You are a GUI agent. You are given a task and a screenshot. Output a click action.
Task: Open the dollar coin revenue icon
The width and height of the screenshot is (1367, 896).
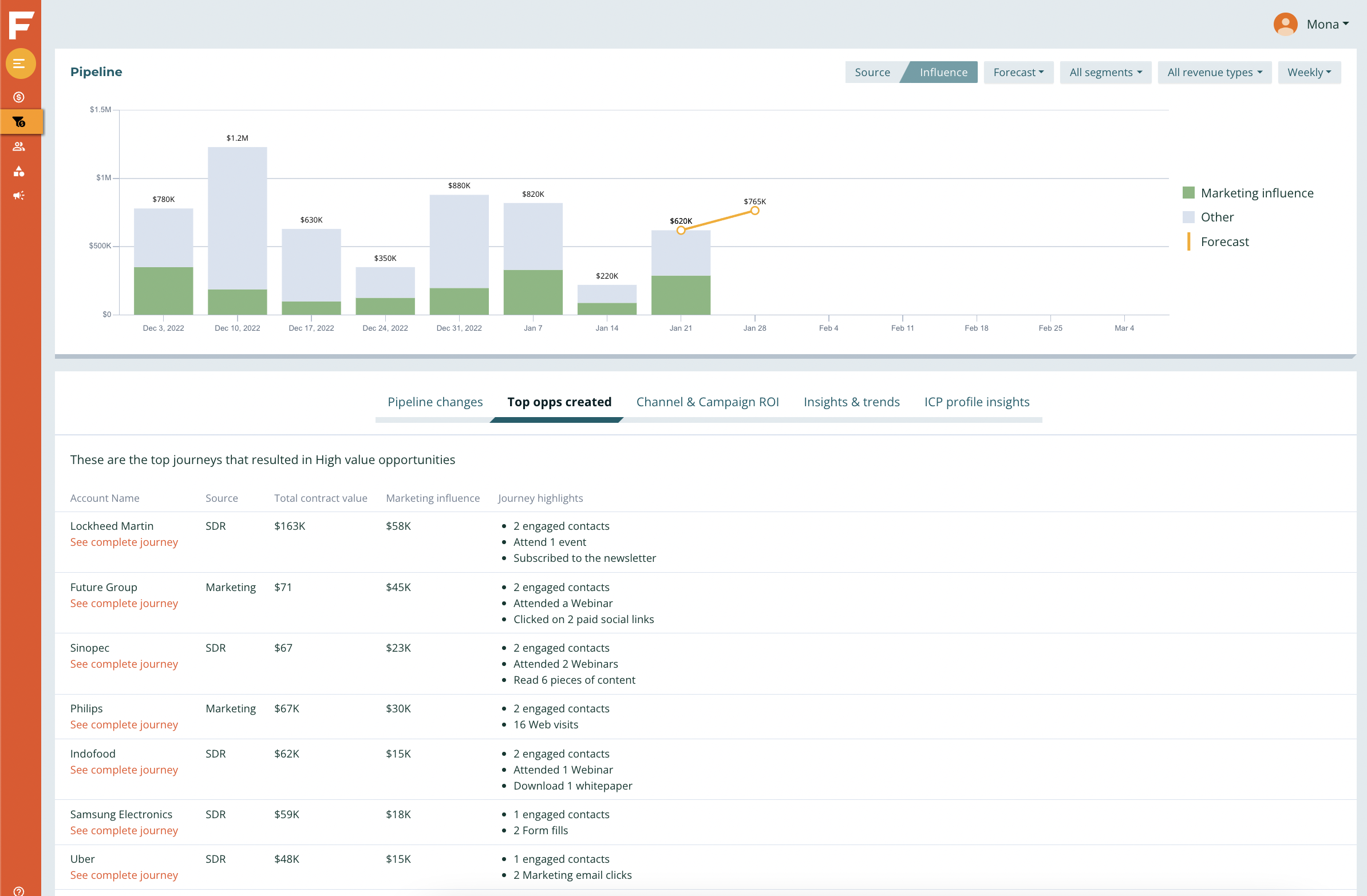click(x=19, y=97)
